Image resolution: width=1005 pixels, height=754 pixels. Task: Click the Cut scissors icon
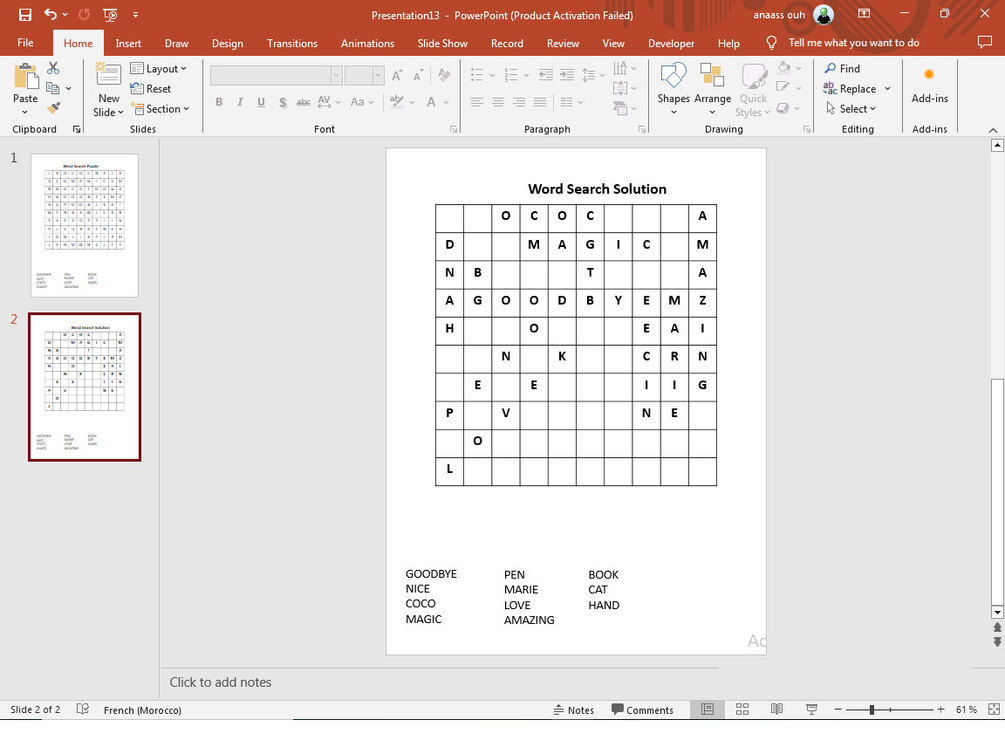click(53, 68)
